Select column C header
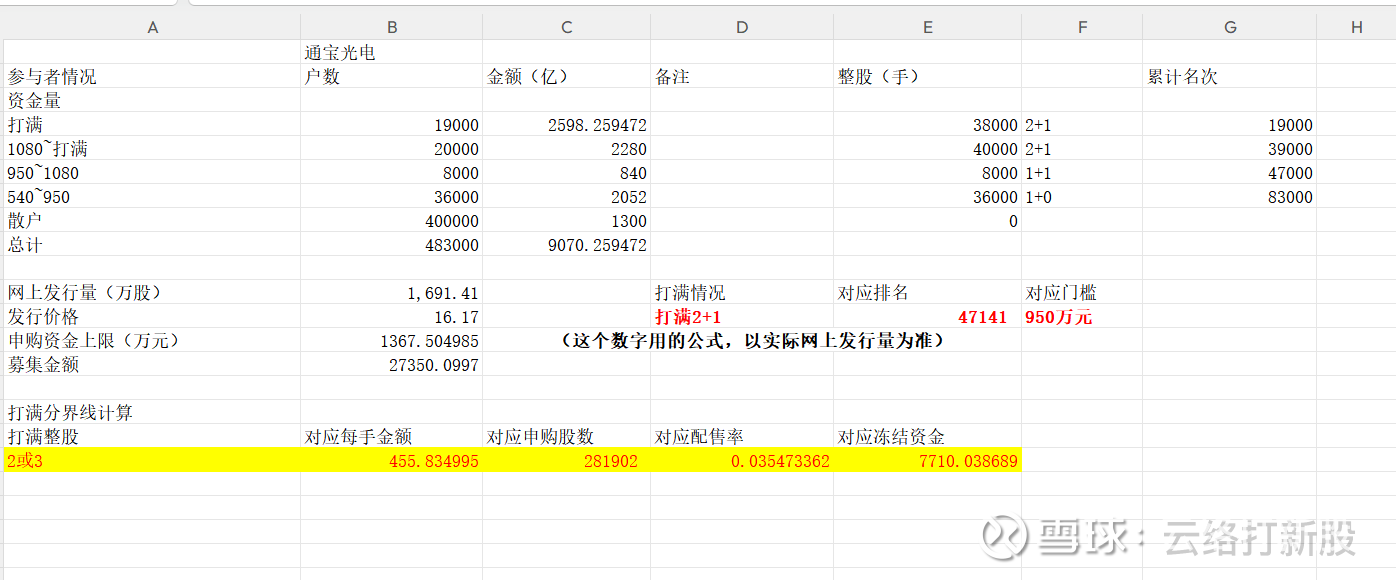 [x=566, y=27]
